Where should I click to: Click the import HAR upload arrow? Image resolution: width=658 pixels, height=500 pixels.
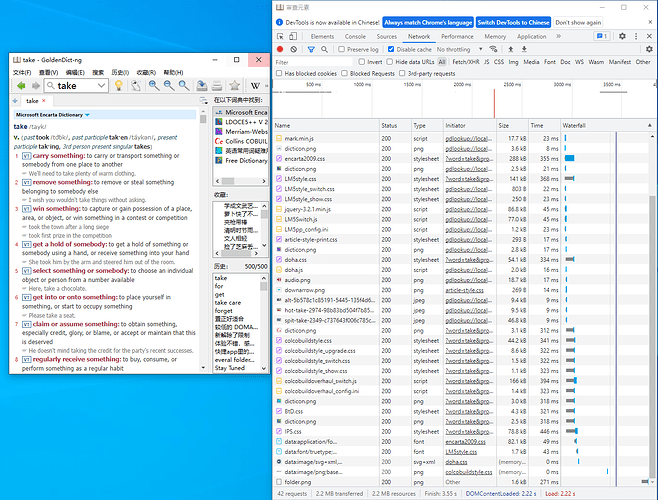pyautogui.click(x=511, y=49)
